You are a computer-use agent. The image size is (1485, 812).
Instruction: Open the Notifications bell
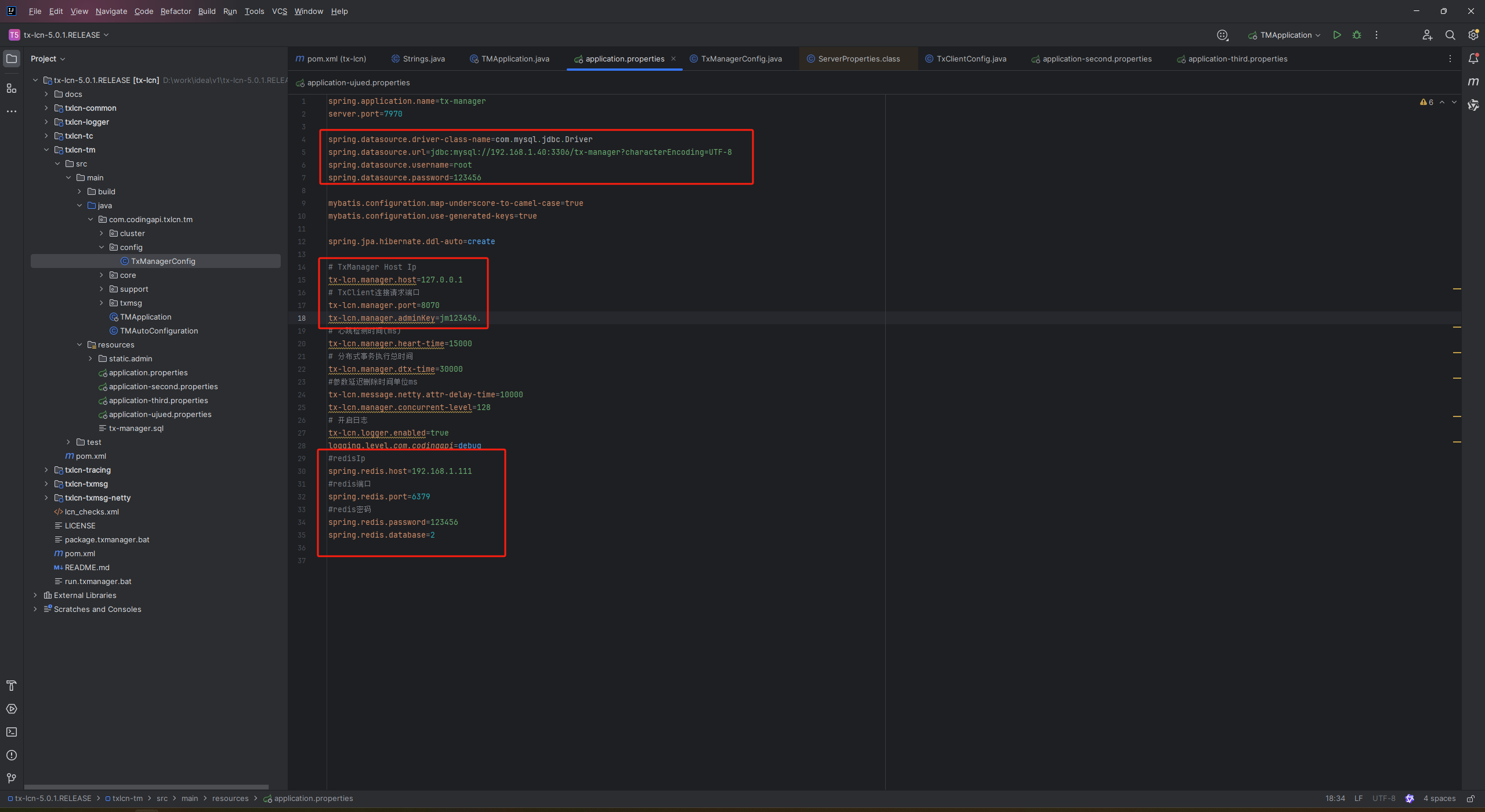click(1473, 59)
